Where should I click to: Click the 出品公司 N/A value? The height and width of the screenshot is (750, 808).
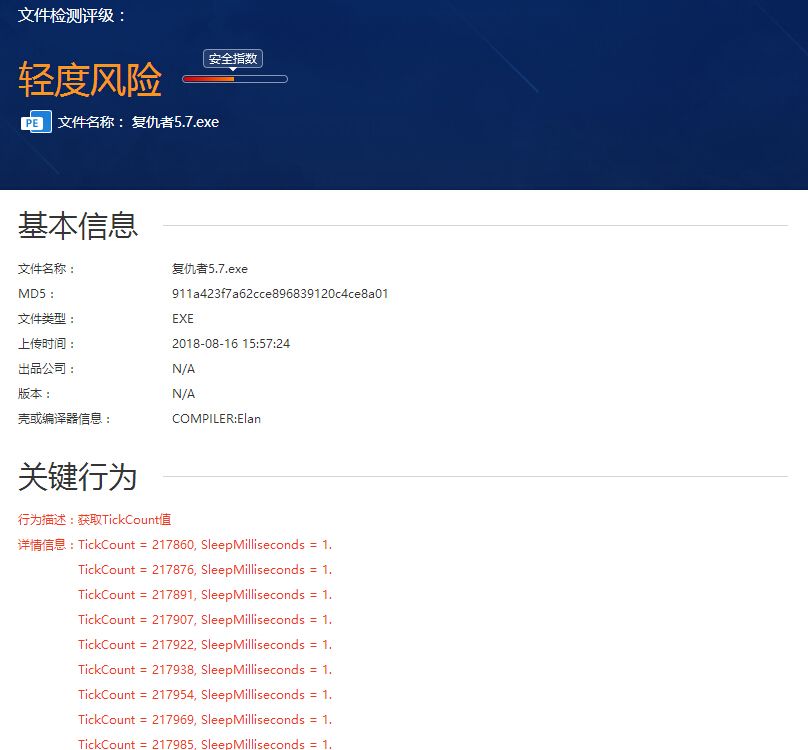[x=183, y=369]
